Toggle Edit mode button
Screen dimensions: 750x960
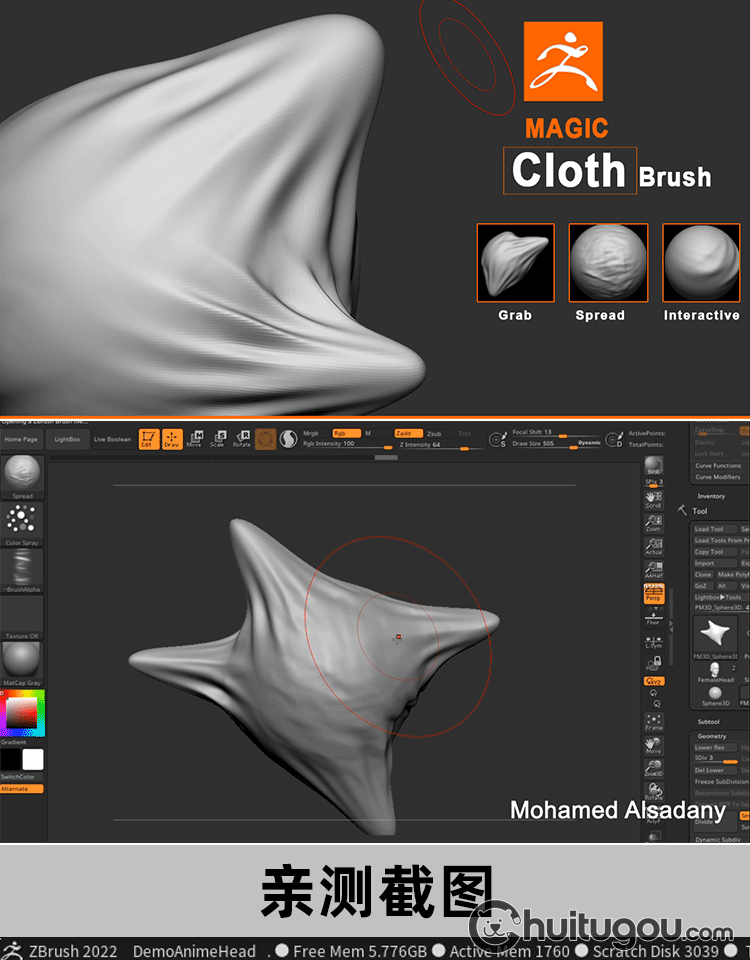[x=149, y=439]
